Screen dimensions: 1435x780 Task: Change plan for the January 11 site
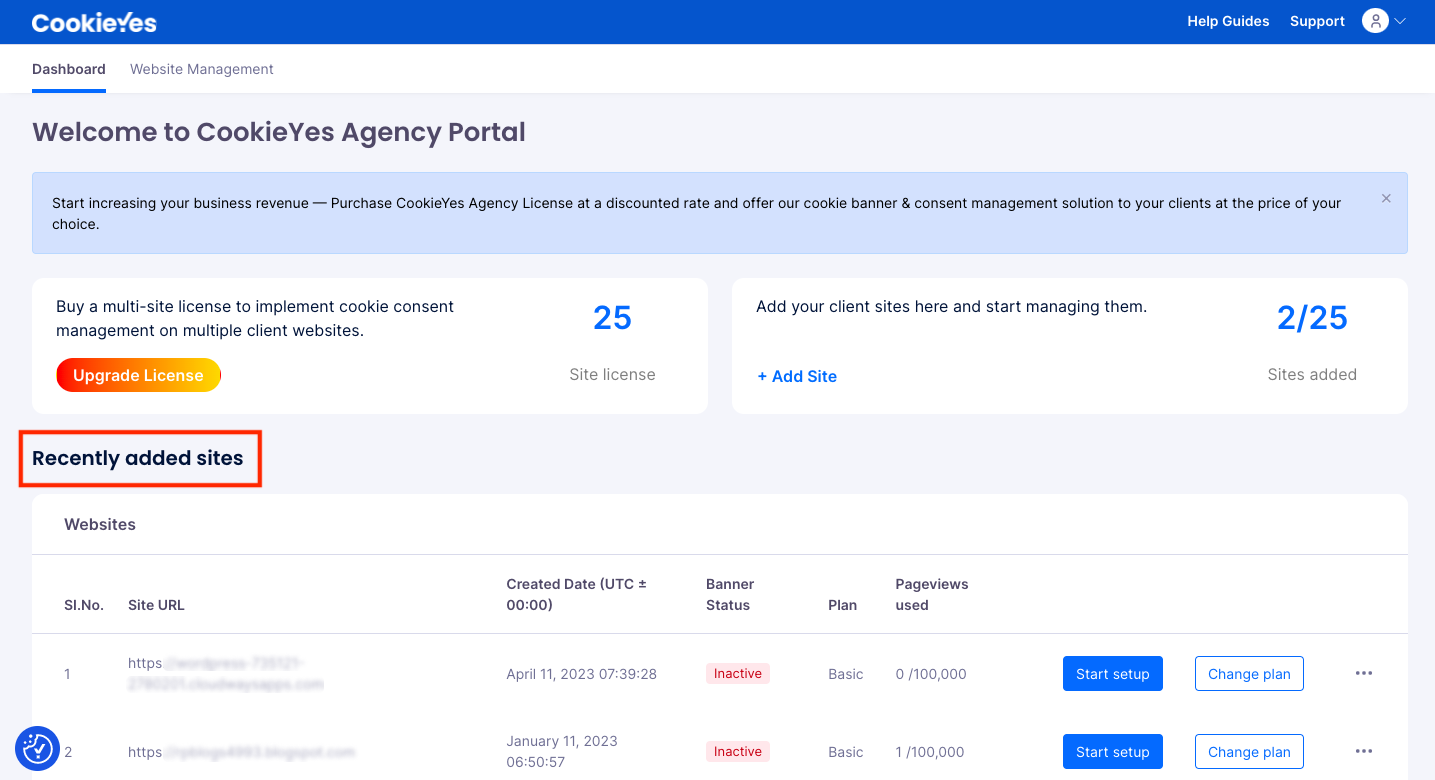(1249, 751)
